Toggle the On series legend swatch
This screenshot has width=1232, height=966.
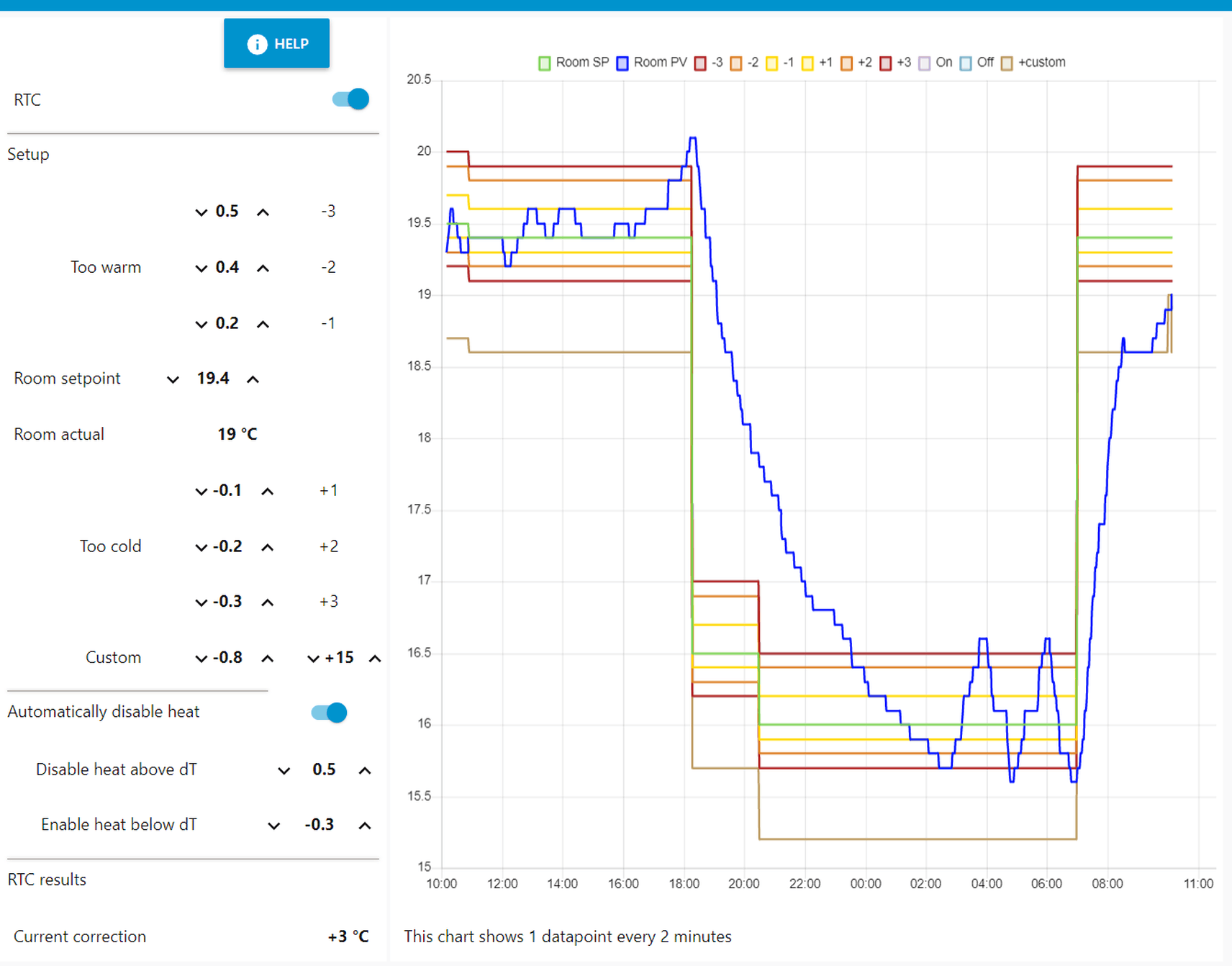pos(925,63)
